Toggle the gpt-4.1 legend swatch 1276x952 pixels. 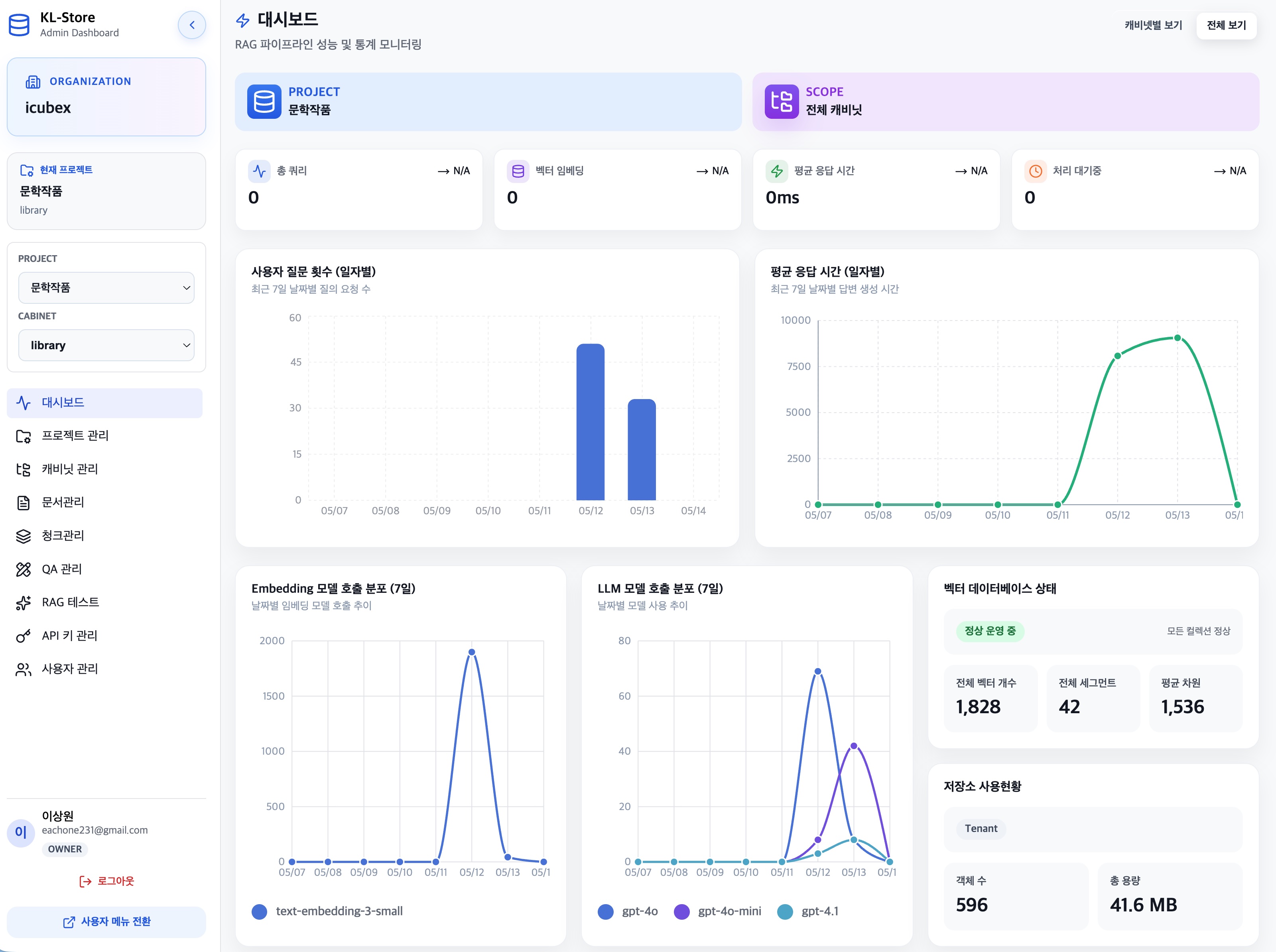click(785, 912)
